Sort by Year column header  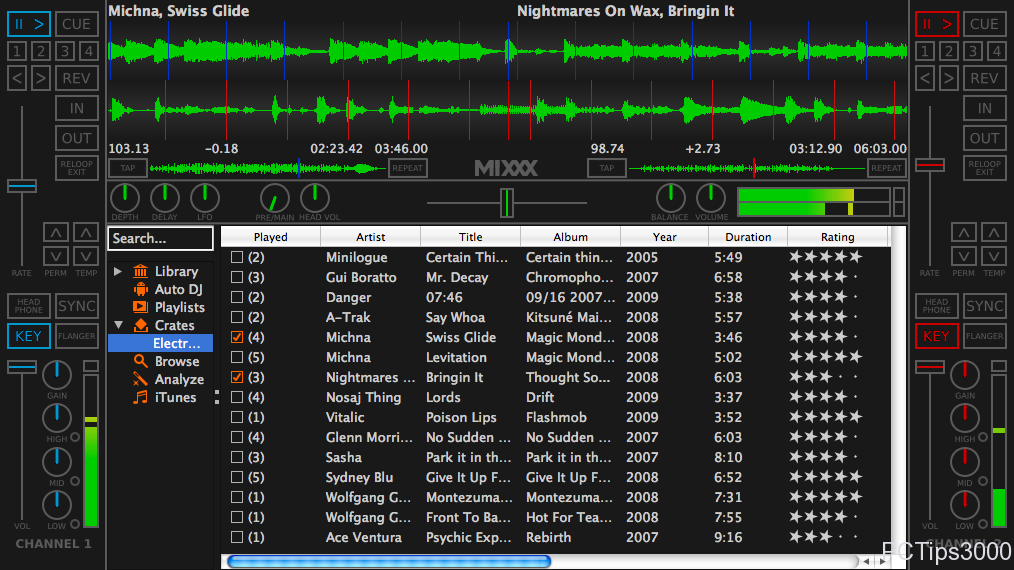[664, 237]
